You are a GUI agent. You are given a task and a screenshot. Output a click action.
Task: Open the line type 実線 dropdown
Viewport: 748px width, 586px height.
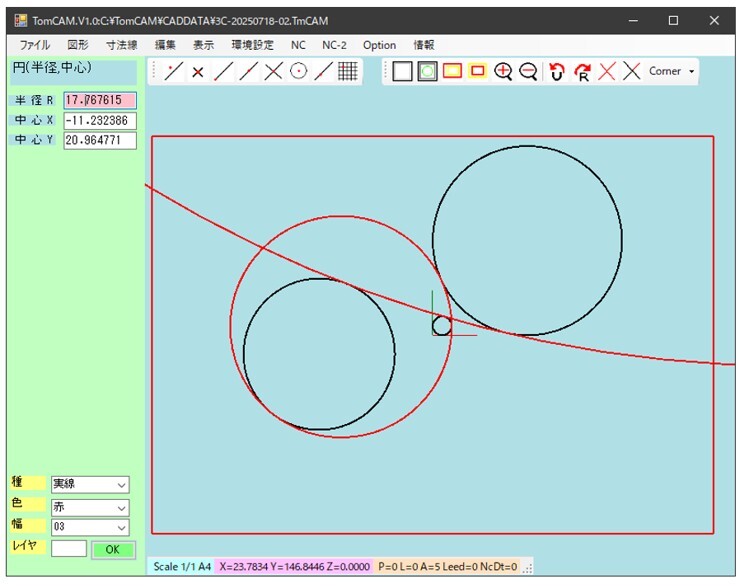coord(90,485)
